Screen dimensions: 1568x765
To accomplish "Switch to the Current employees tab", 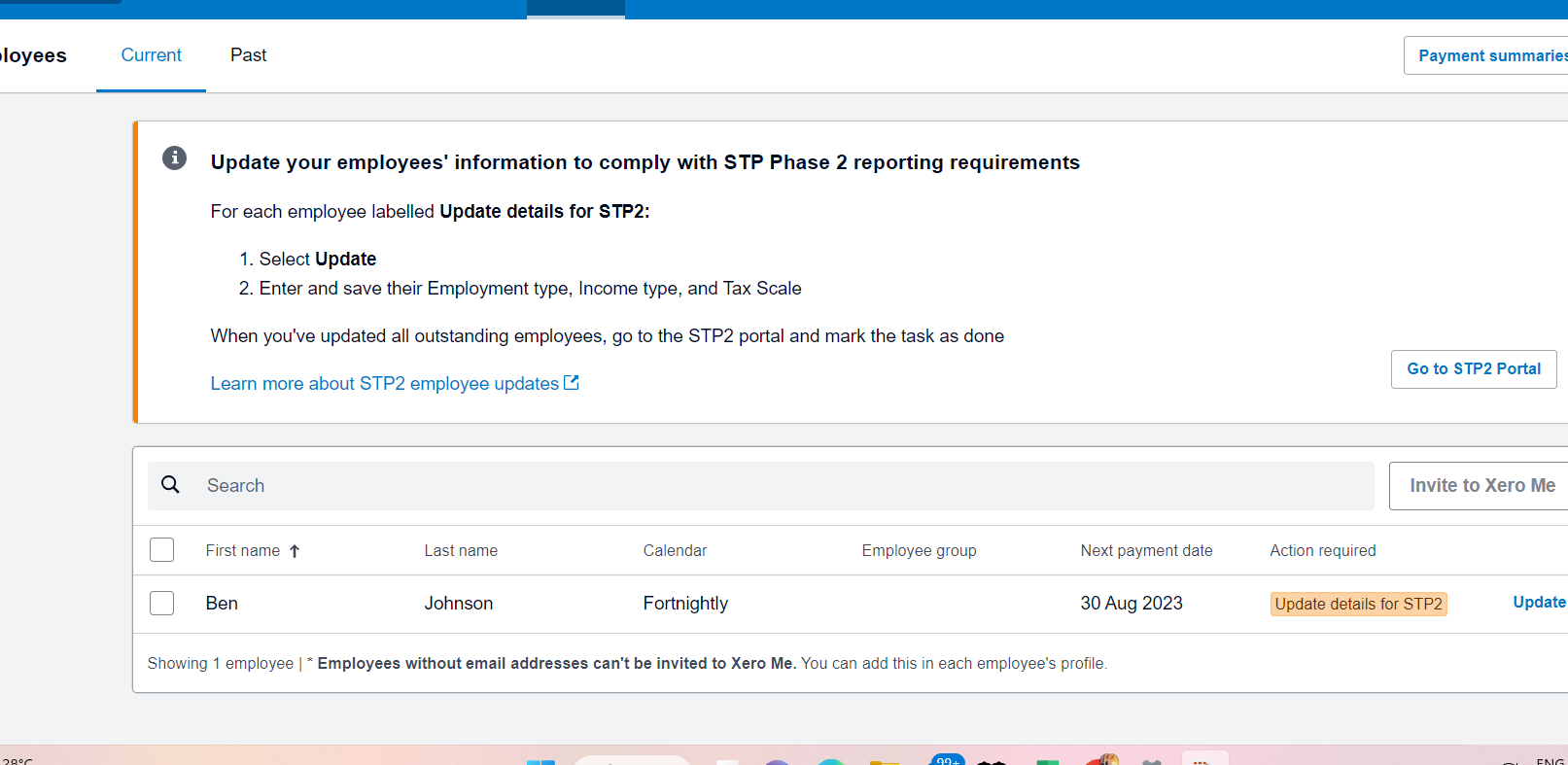I will point(151,55).
